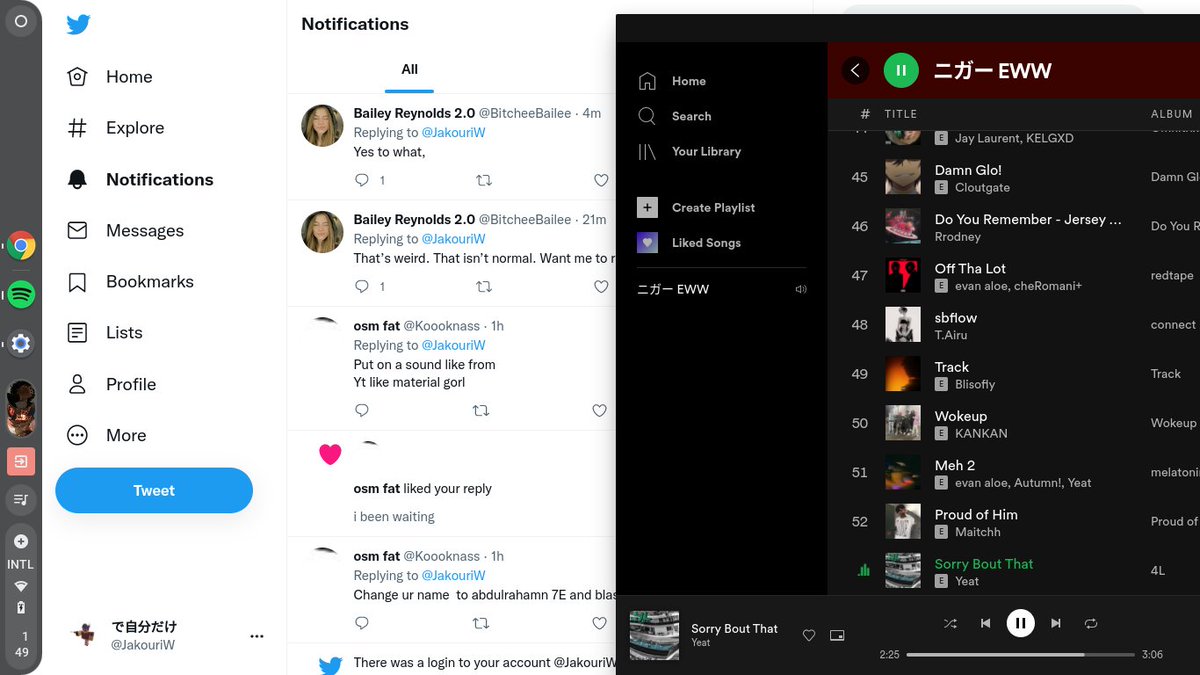Viewport: 1200px width, 675px height.
Task: Open Spotify Home
Action: [x=672, y=81]
